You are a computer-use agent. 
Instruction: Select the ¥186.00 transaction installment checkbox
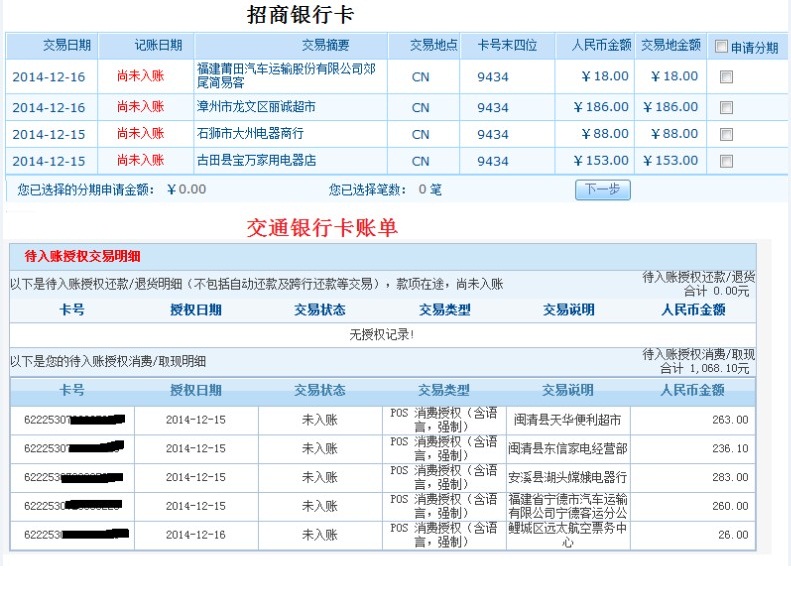tap(727, 108)
